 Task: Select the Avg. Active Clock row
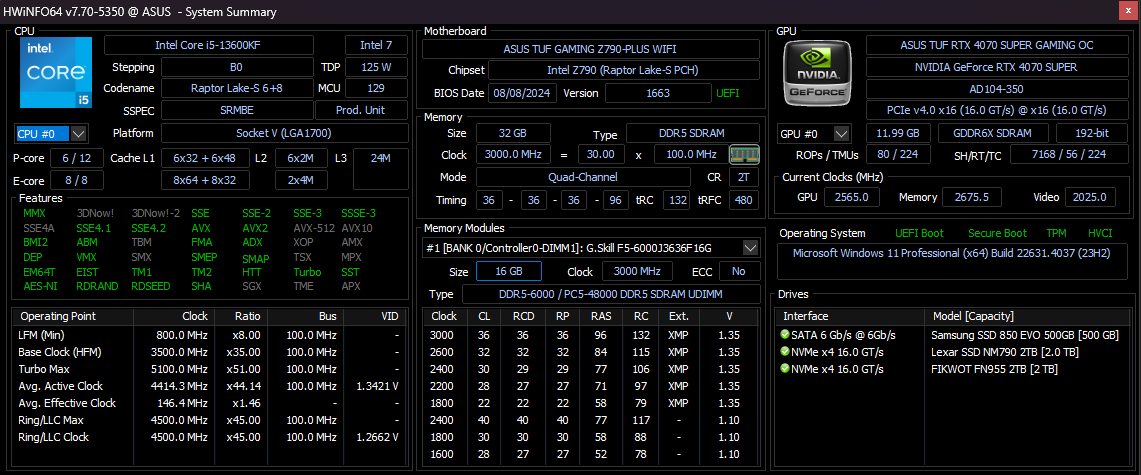pyautogui.click(x=211, y=386)
